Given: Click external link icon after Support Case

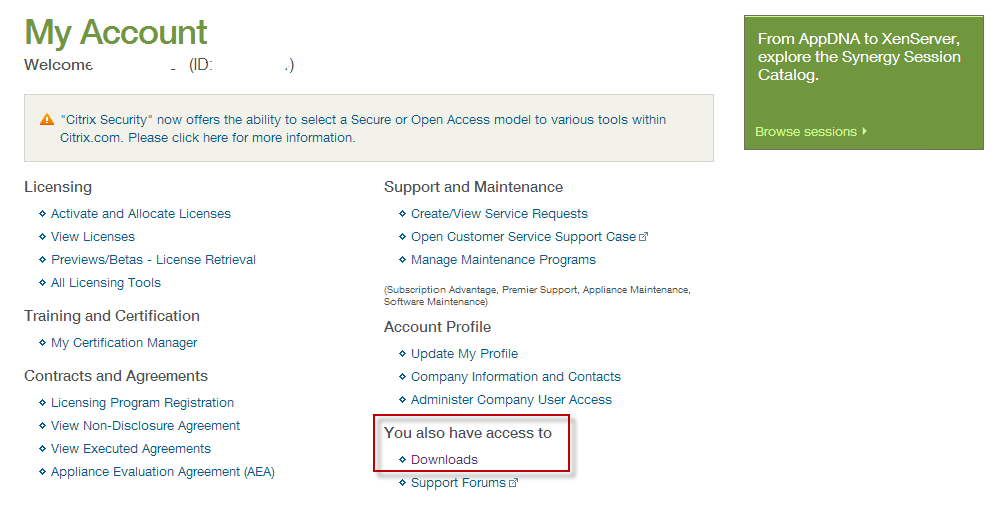Looking at the screenshot, I should click(644, 237).
